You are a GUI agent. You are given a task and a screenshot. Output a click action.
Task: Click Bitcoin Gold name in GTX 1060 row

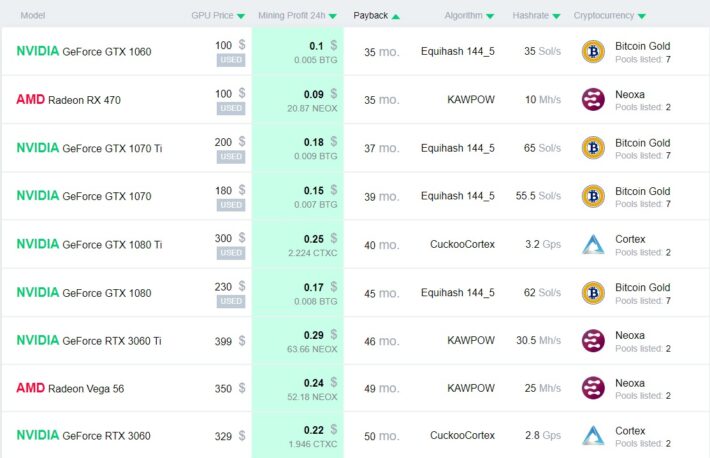643,46
